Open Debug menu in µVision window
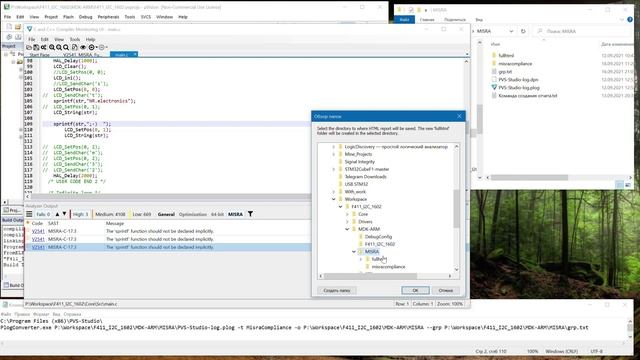This screenshot has height=360, width=640. (85, 17)
